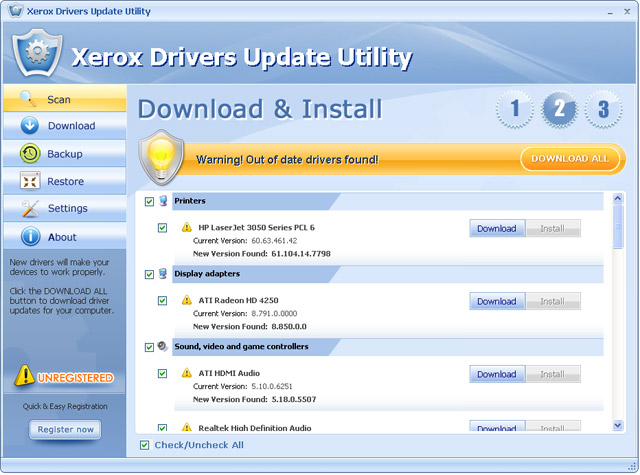Click the title bar app icon

pos(16,11)
